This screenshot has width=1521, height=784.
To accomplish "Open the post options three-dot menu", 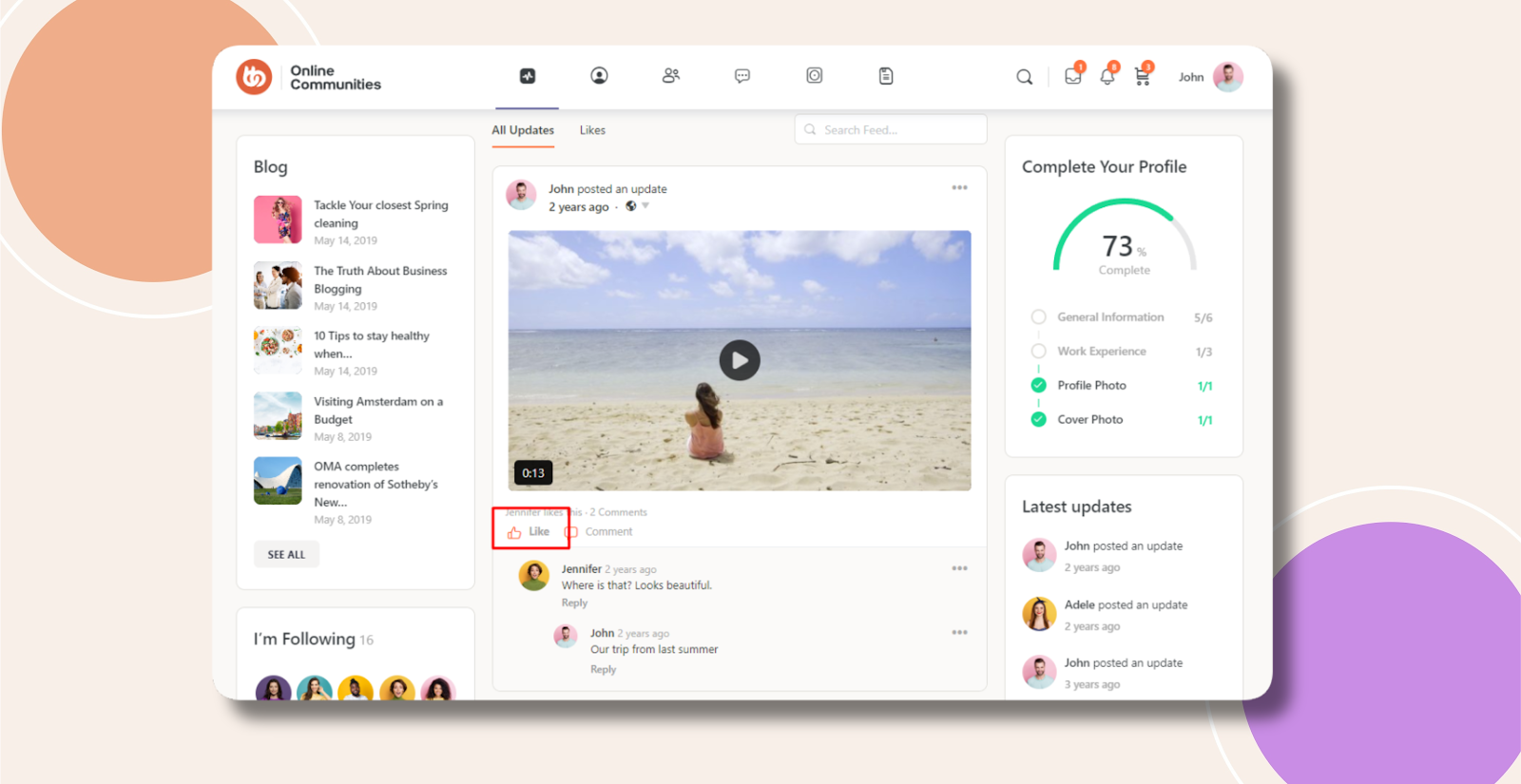I will pos(960,188).
